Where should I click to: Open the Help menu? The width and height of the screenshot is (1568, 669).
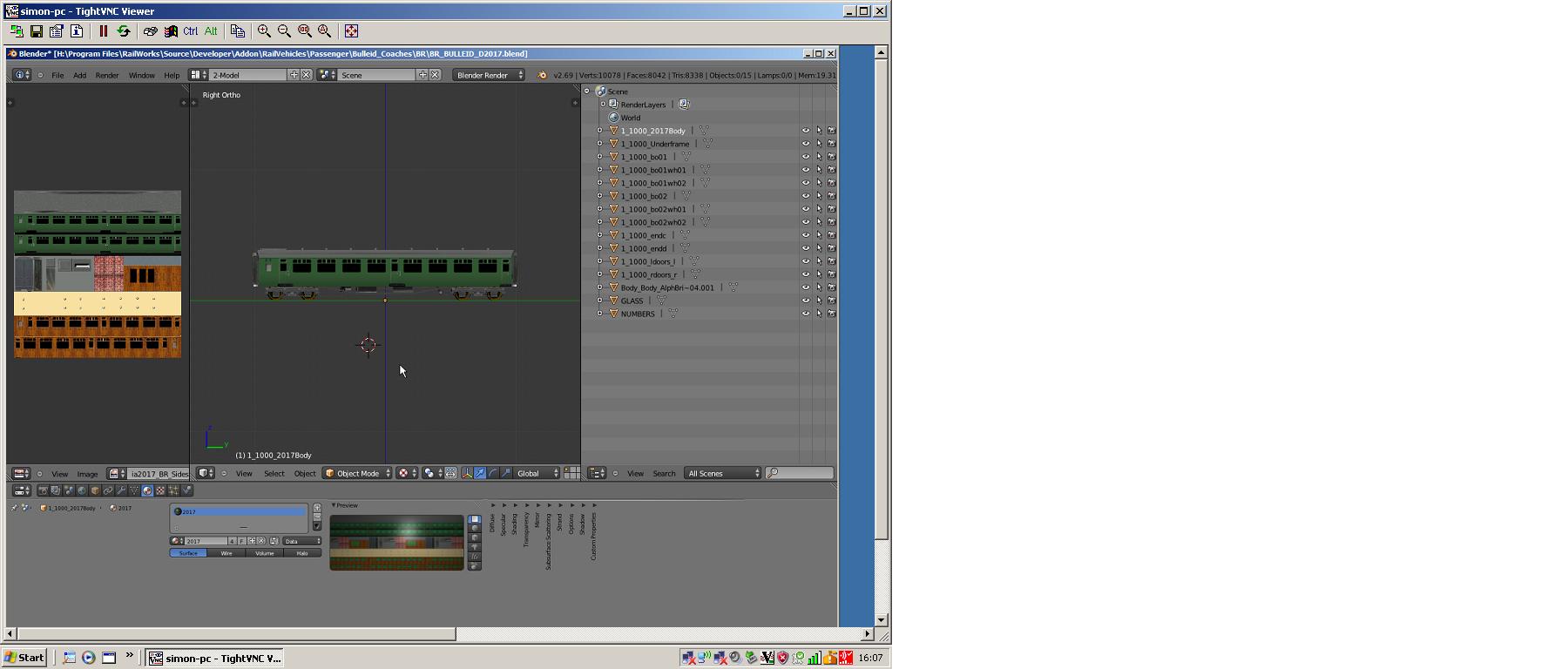point(172,75)
